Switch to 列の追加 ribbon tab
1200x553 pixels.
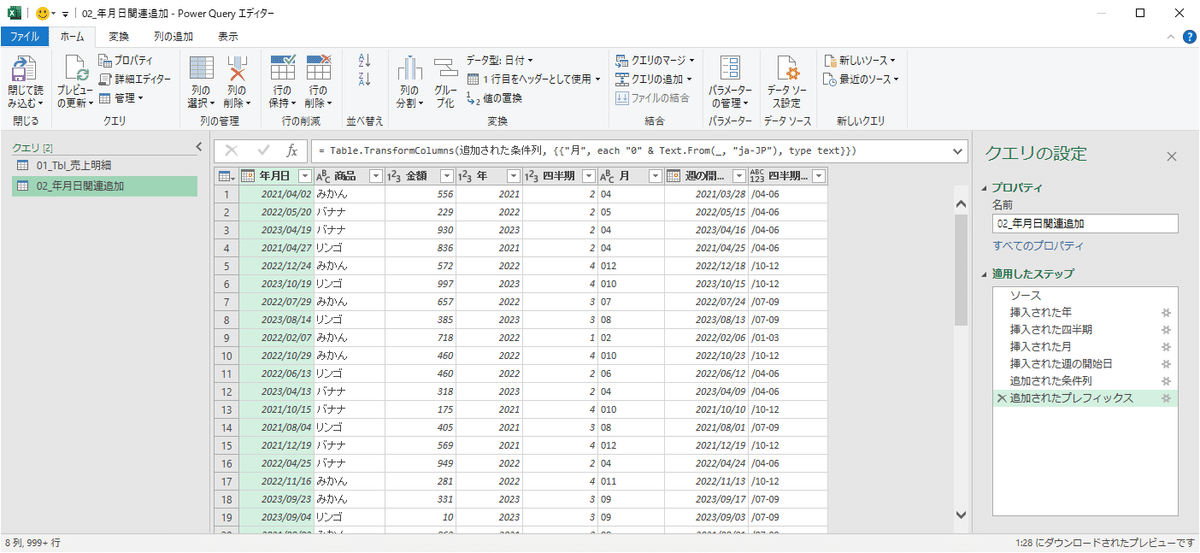(173, 36)
